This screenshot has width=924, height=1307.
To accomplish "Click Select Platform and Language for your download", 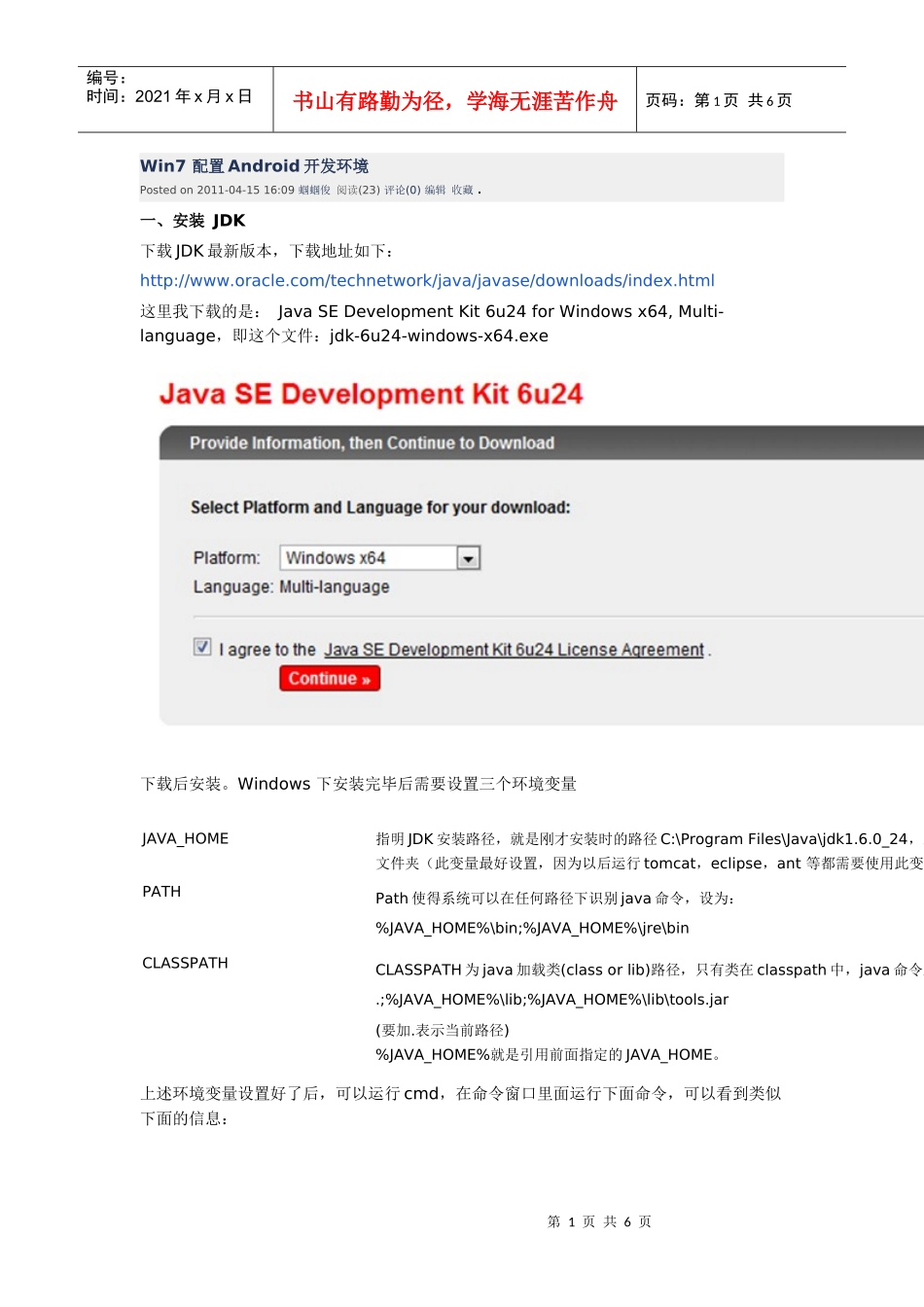I will [380, 508].
